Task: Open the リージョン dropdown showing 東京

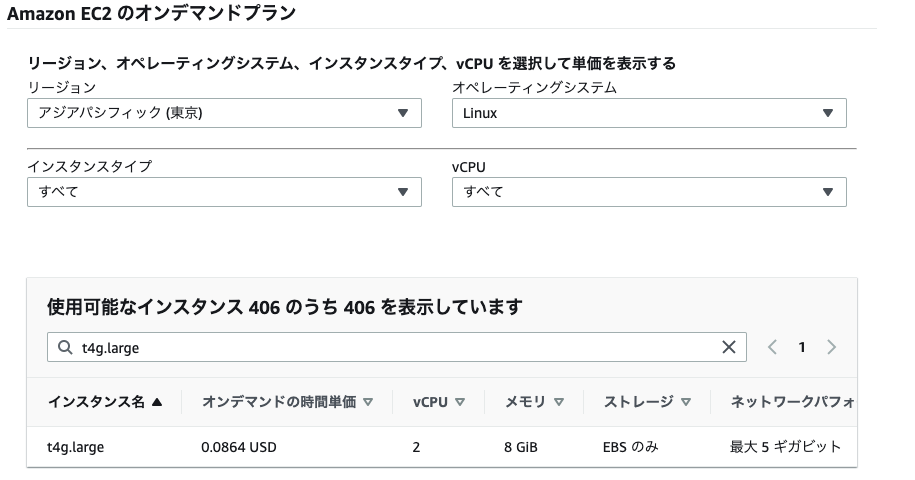Action: click(224, 113)
